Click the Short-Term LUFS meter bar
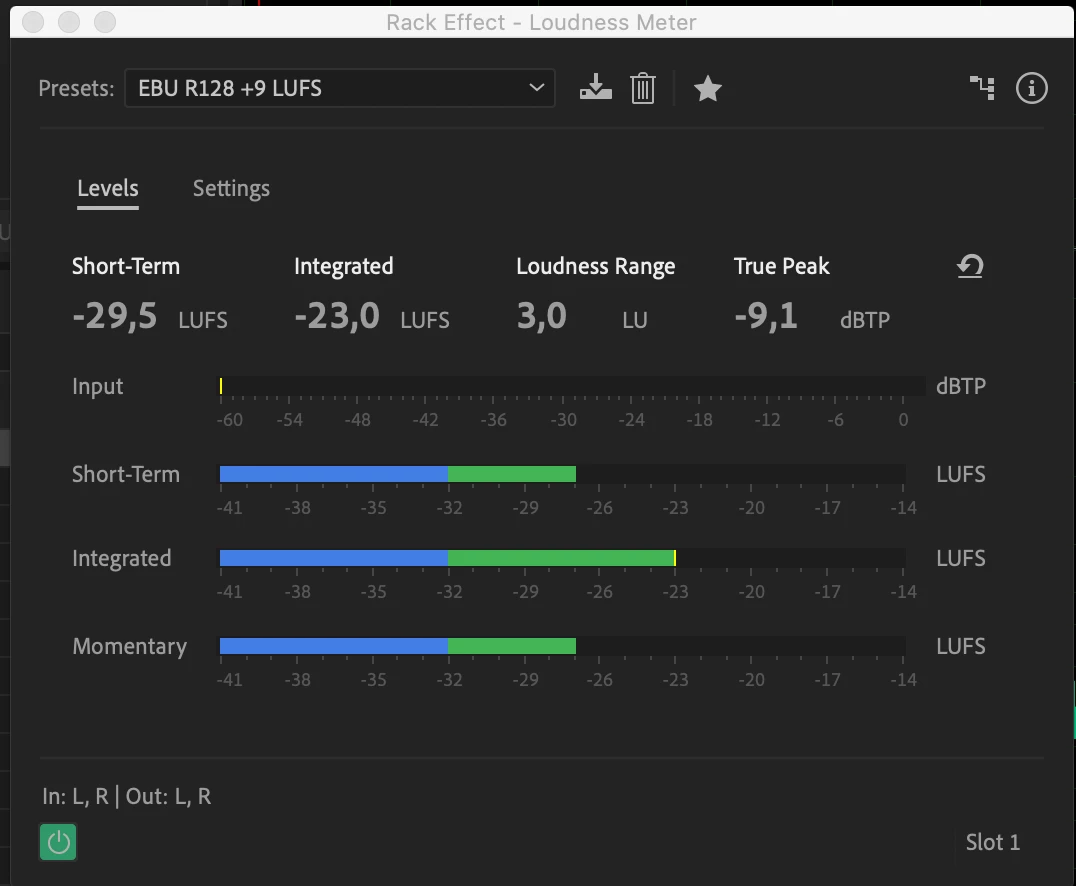The height and width of the screenshot is (886, 1076). coord(563,474)
